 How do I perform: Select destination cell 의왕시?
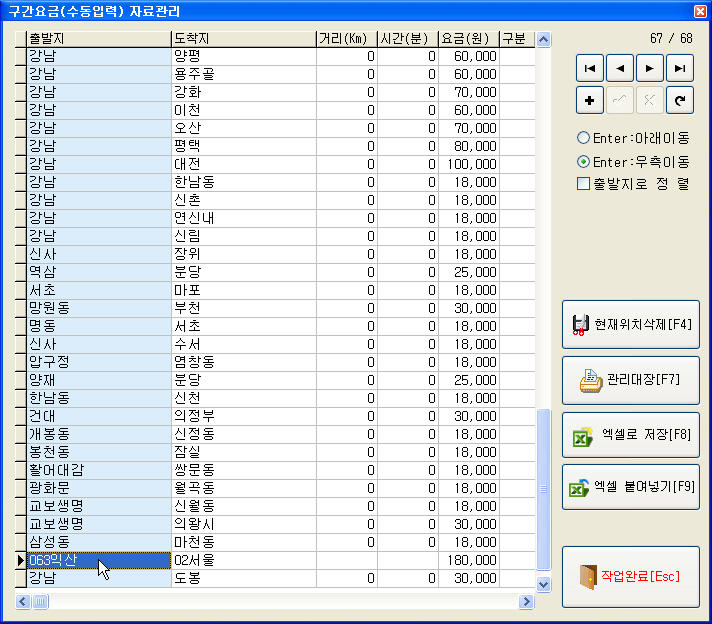[x=244, y=525]
